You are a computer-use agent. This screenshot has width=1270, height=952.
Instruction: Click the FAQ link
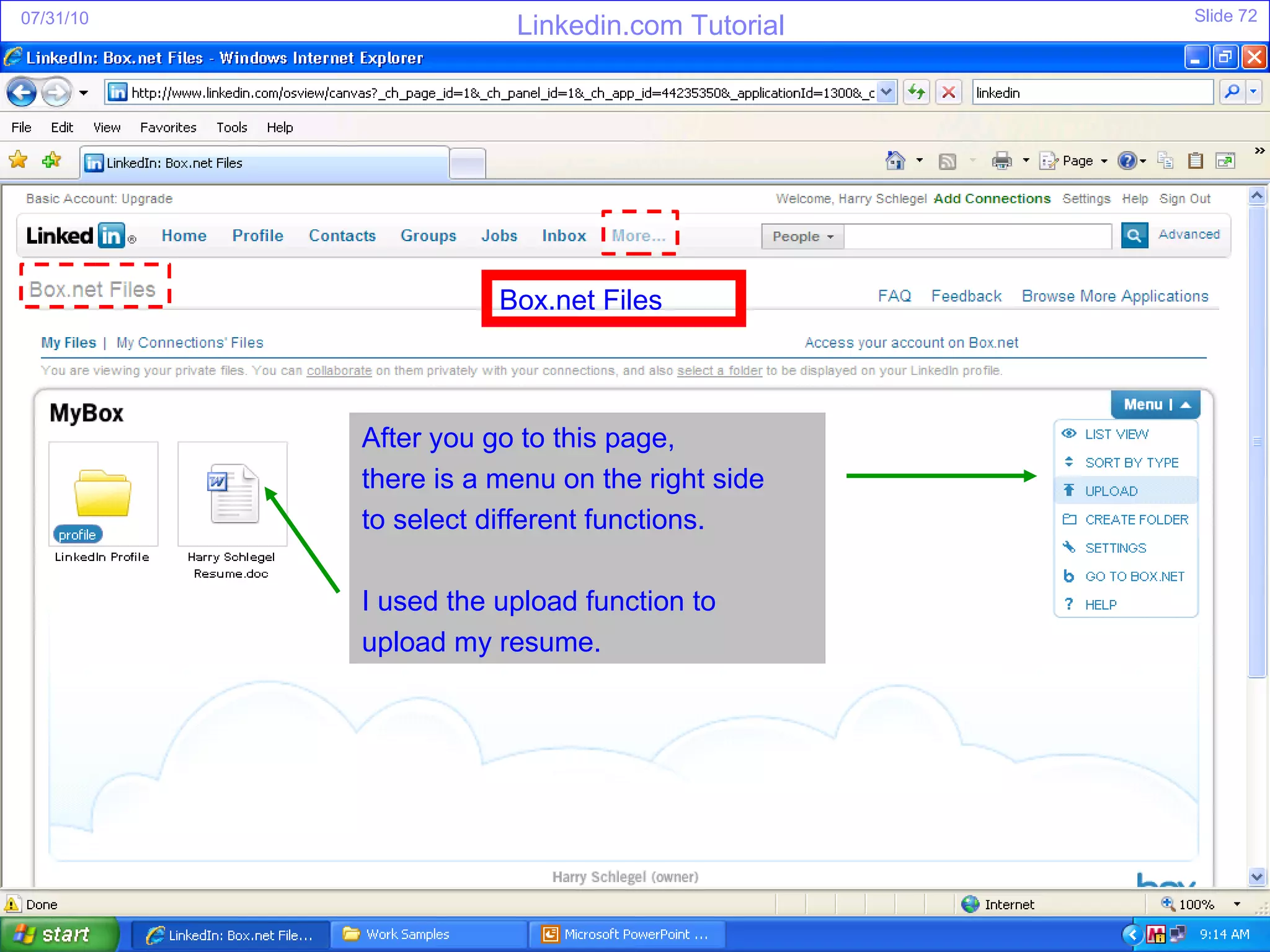point(894,296)
